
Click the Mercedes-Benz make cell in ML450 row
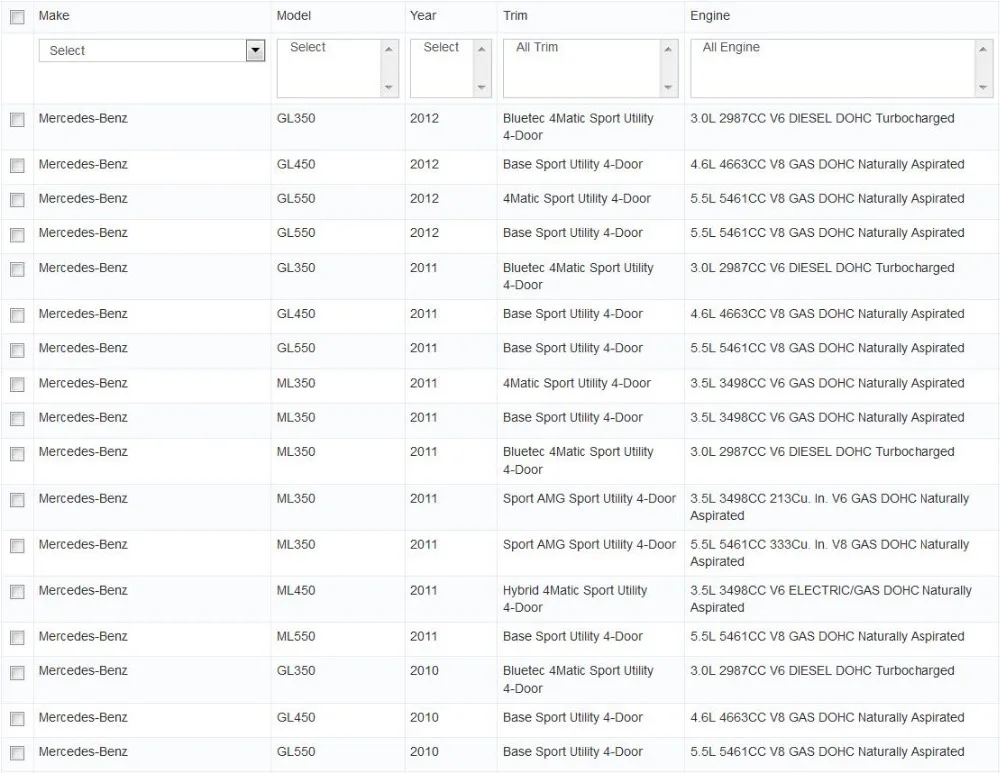tap(83, 590)
